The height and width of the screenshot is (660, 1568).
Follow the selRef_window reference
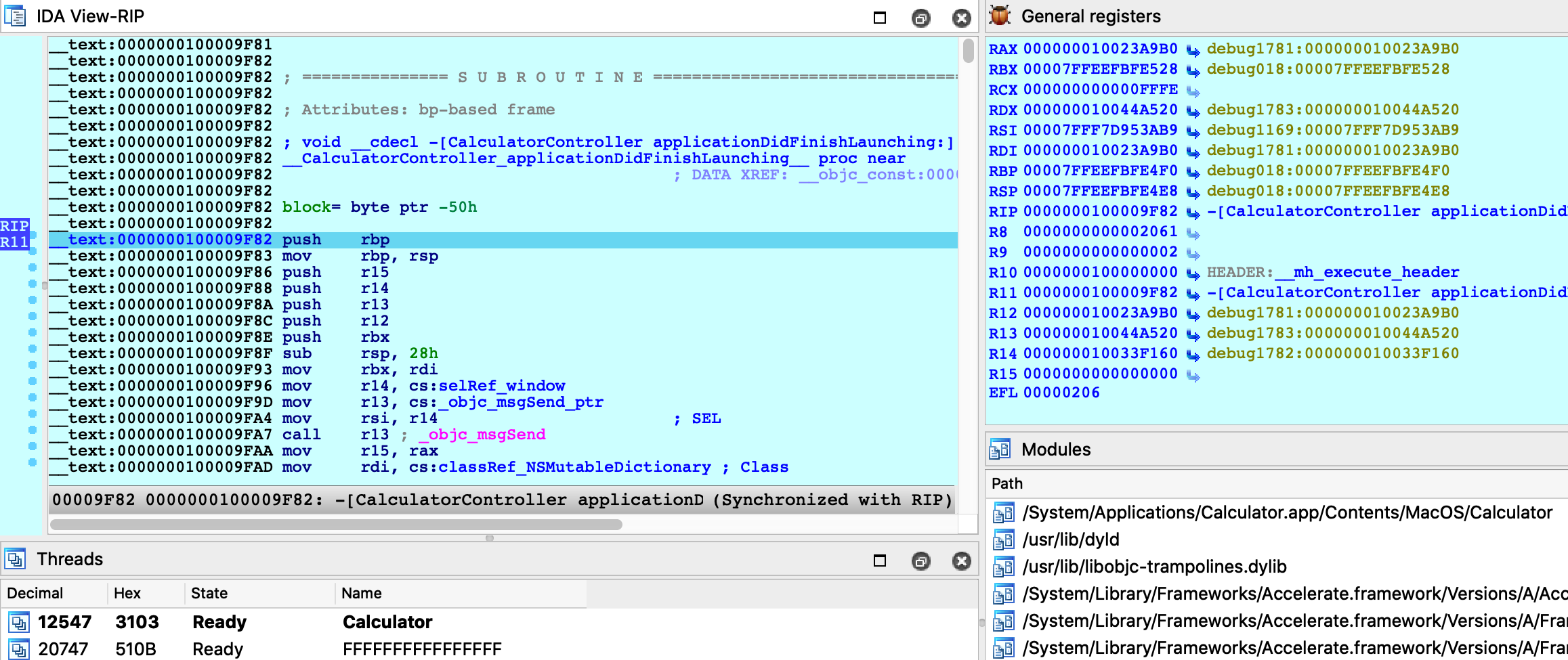click(x=501, y=386)
